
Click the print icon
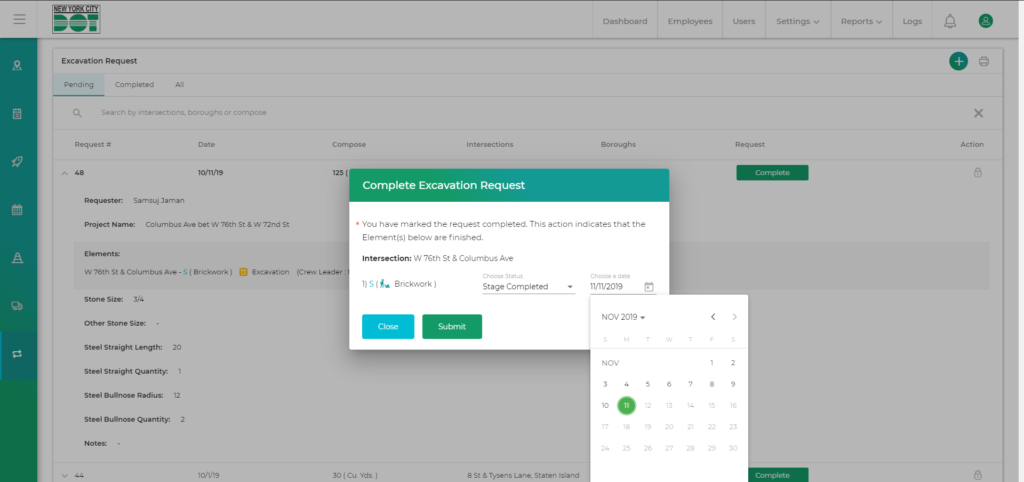(984, 62)
